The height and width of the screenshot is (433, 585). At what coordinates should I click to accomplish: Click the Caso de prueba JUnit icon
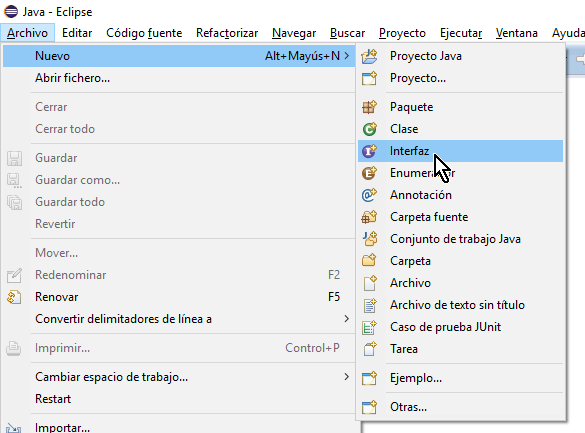click(369, 327)
